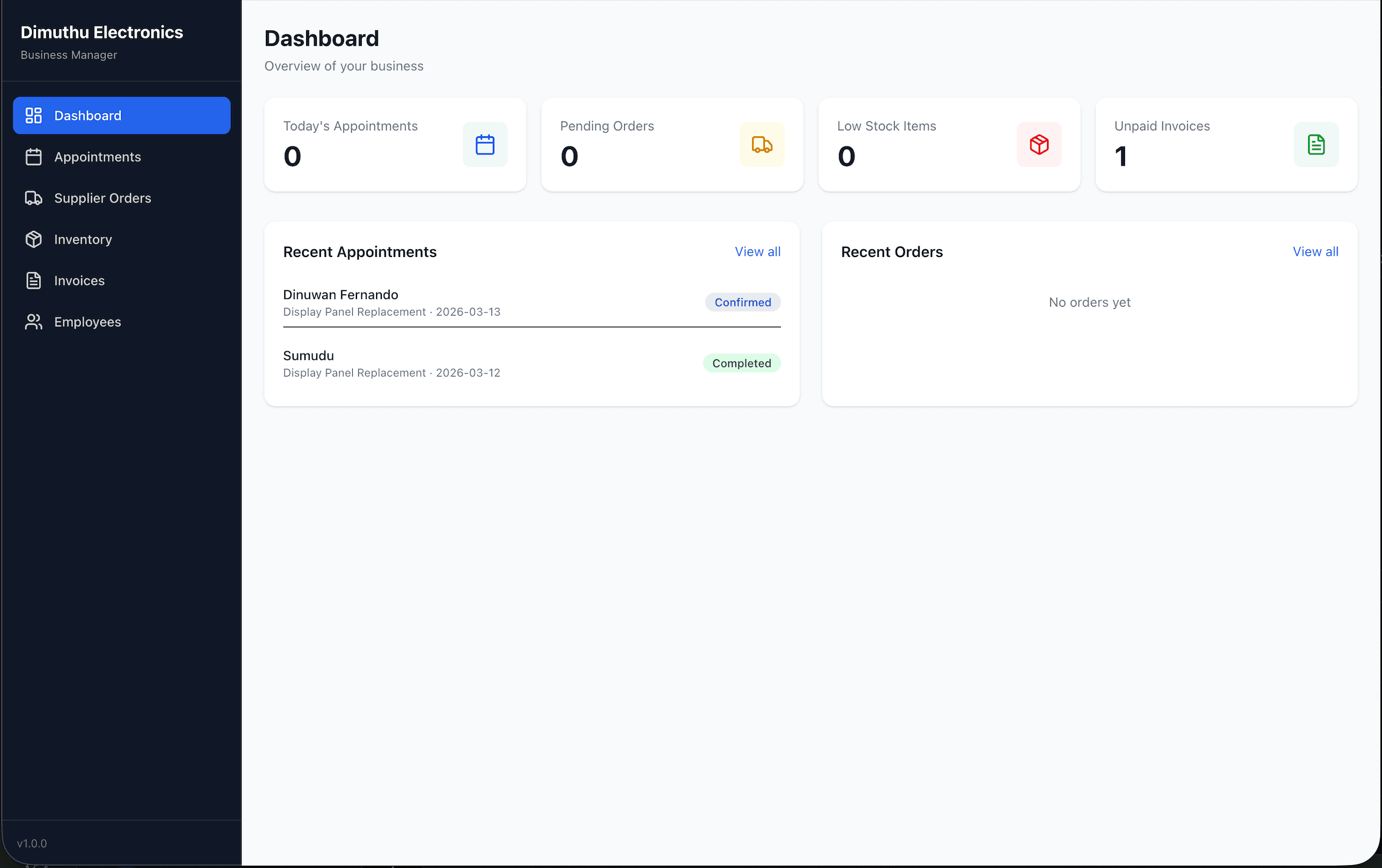The image size is (1382, 868).
Task: Open View all for Recent Orders
Action: 1315,251
